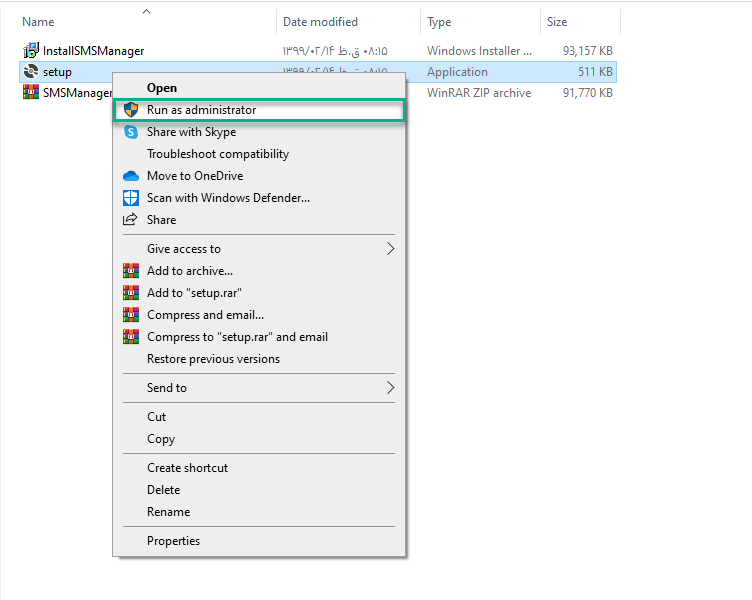This screenshot has width=752, height=600.
Task: Expand Send to submenu arrow
Action: pos(390,388)
